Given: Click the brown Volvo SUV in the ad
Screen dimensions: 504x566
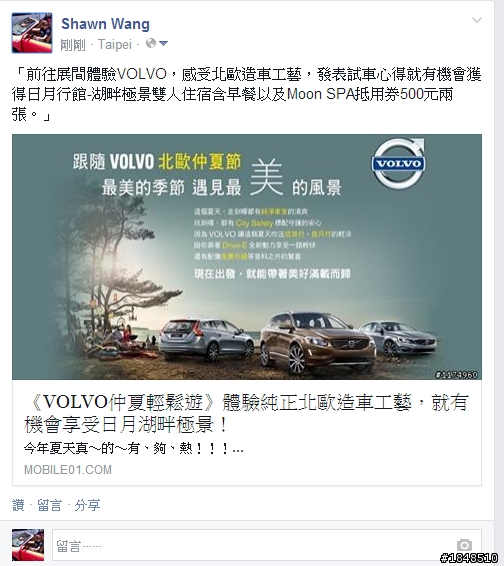Looking at the screenshot, I should pos(318,342).
